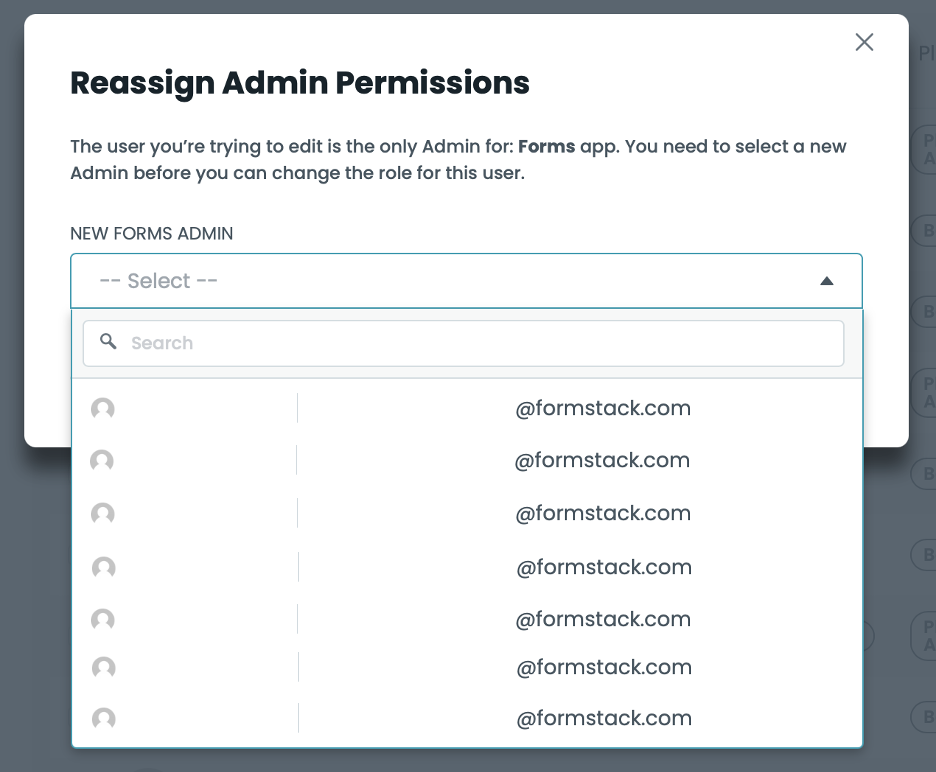The width and height of the screenshot is (936, 772).
Task: Click the magnifying glass search icon
Action: pos(108,342)
